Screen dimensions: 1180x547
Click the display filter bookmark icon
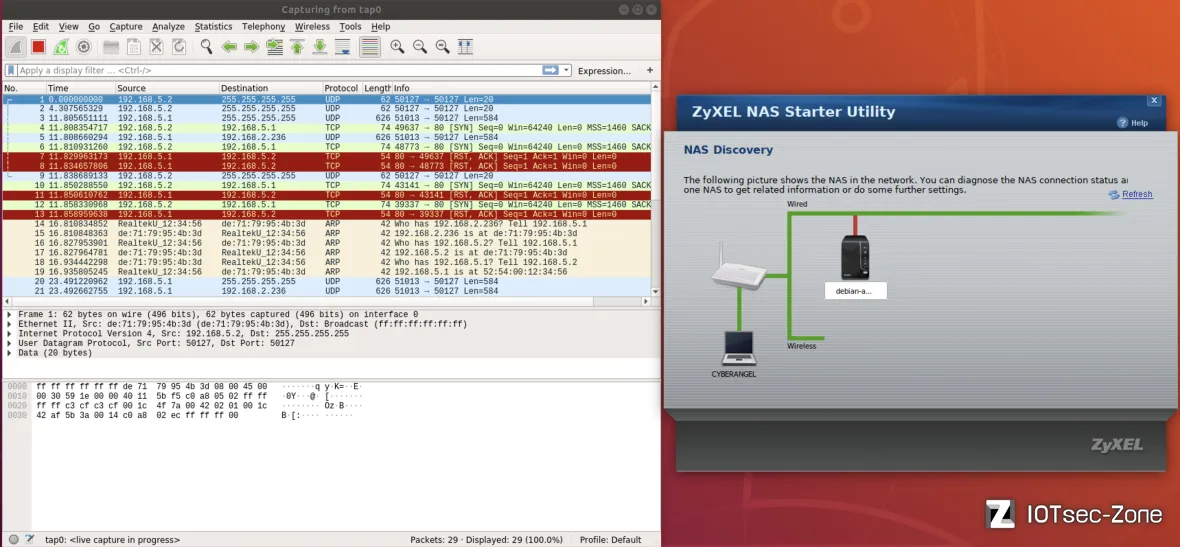point(11,70)
